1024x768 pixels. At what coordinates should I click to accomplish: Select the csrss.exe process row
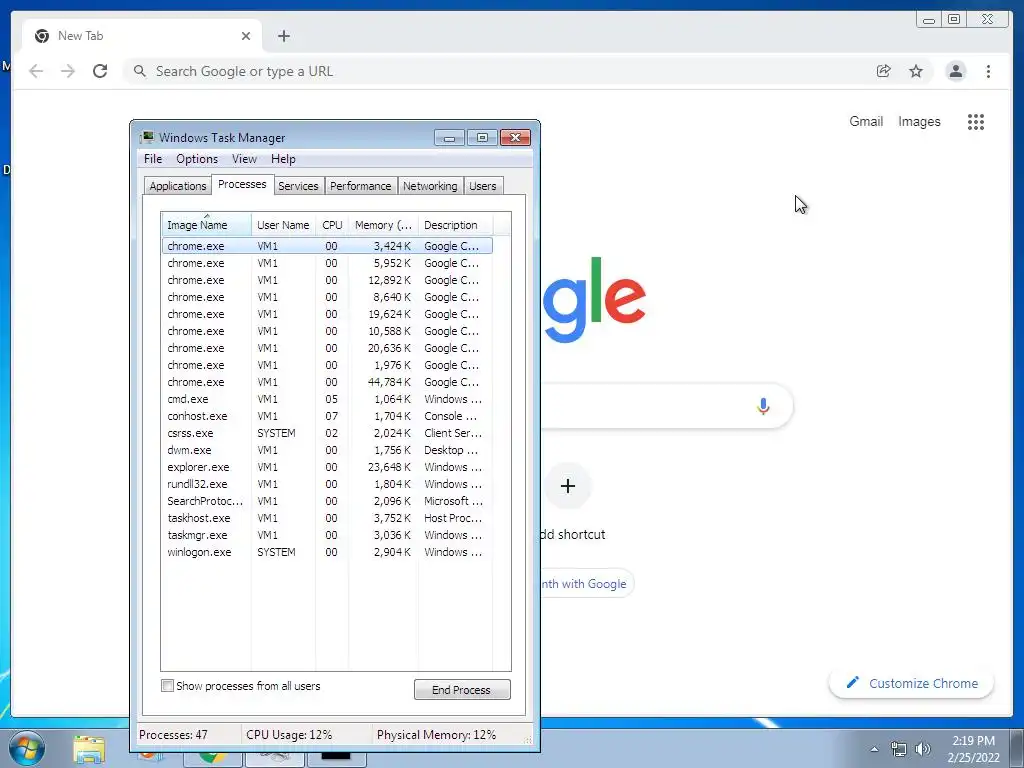point(327,433)
